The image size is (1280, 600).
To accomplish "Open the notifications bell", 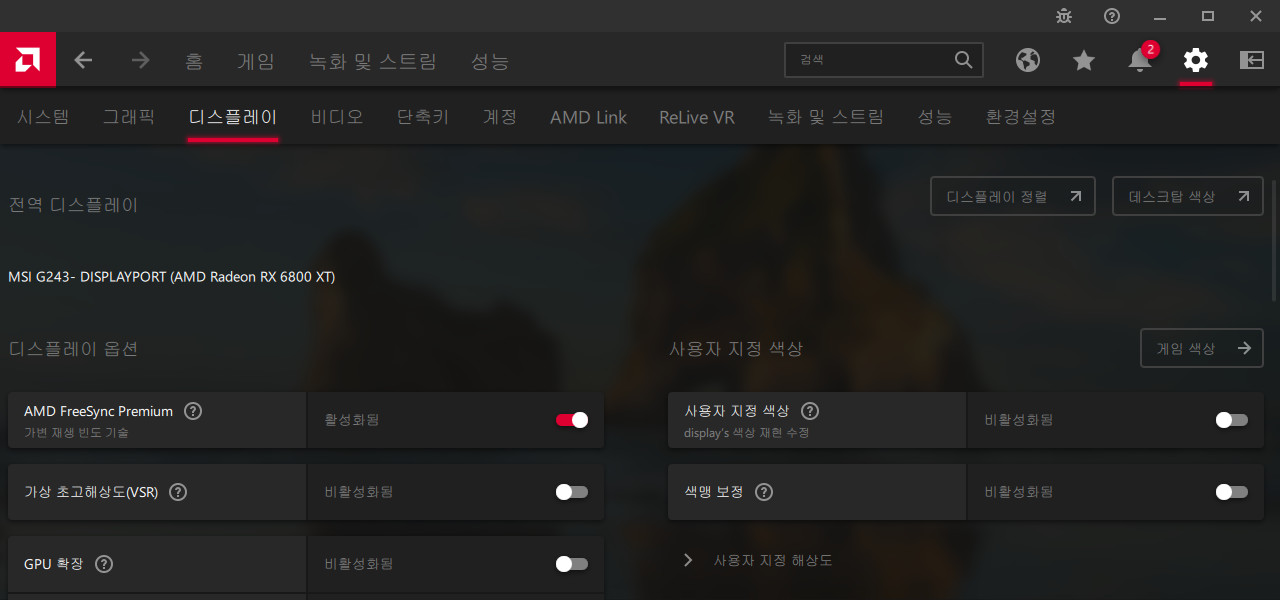I will tap(1140, 60).
